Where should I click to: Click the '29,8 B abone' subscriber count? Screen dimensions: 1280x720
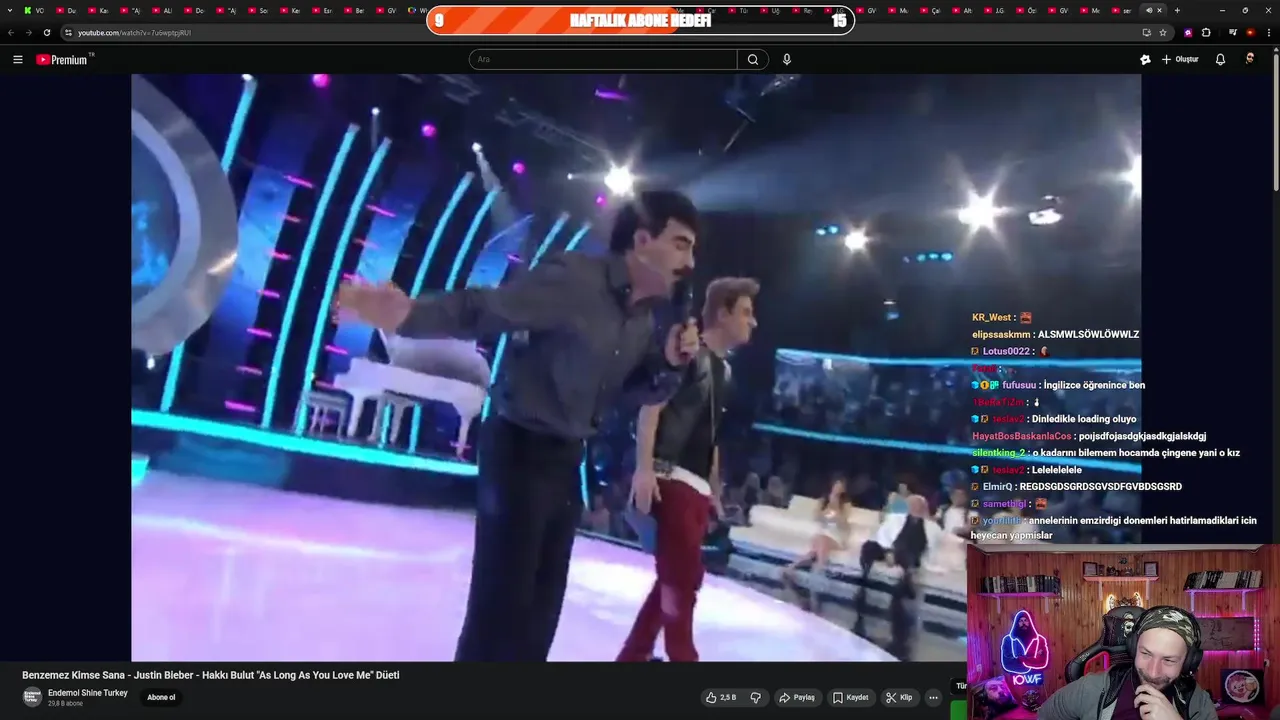pyautogui.click(x=65, y=704)
